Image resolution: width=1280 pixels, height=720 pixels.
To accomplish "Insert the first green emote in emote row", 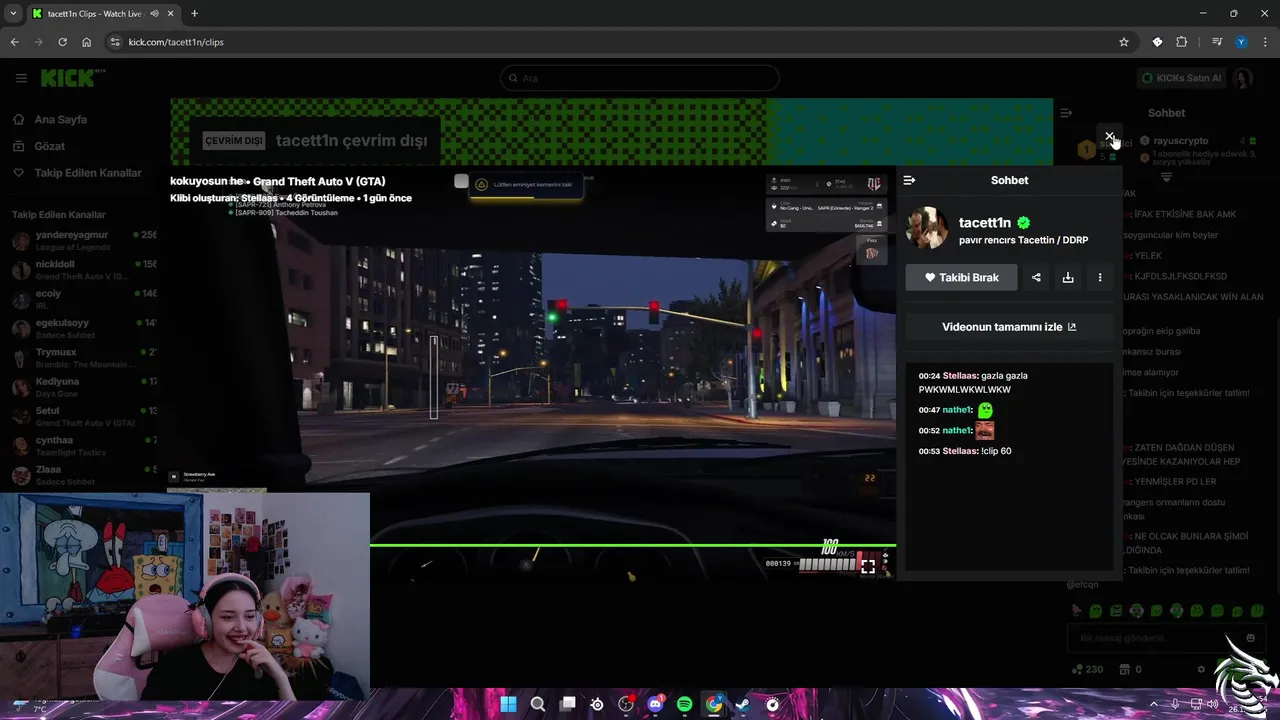I will tap(1096, 611).
